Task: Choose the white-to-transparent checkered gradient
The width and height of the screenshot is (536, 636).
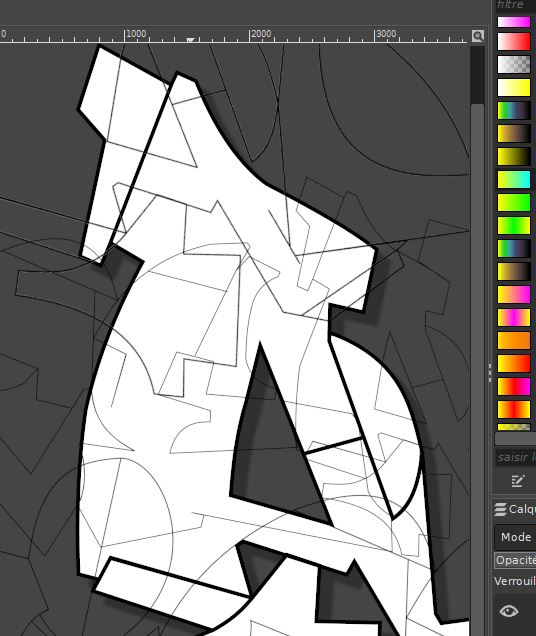Action: (514, 64)
